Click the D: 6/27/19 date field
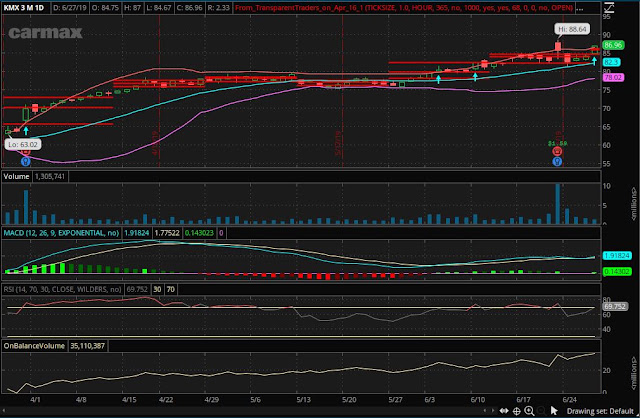The image size is (640, 418). [x=70, y=8]
